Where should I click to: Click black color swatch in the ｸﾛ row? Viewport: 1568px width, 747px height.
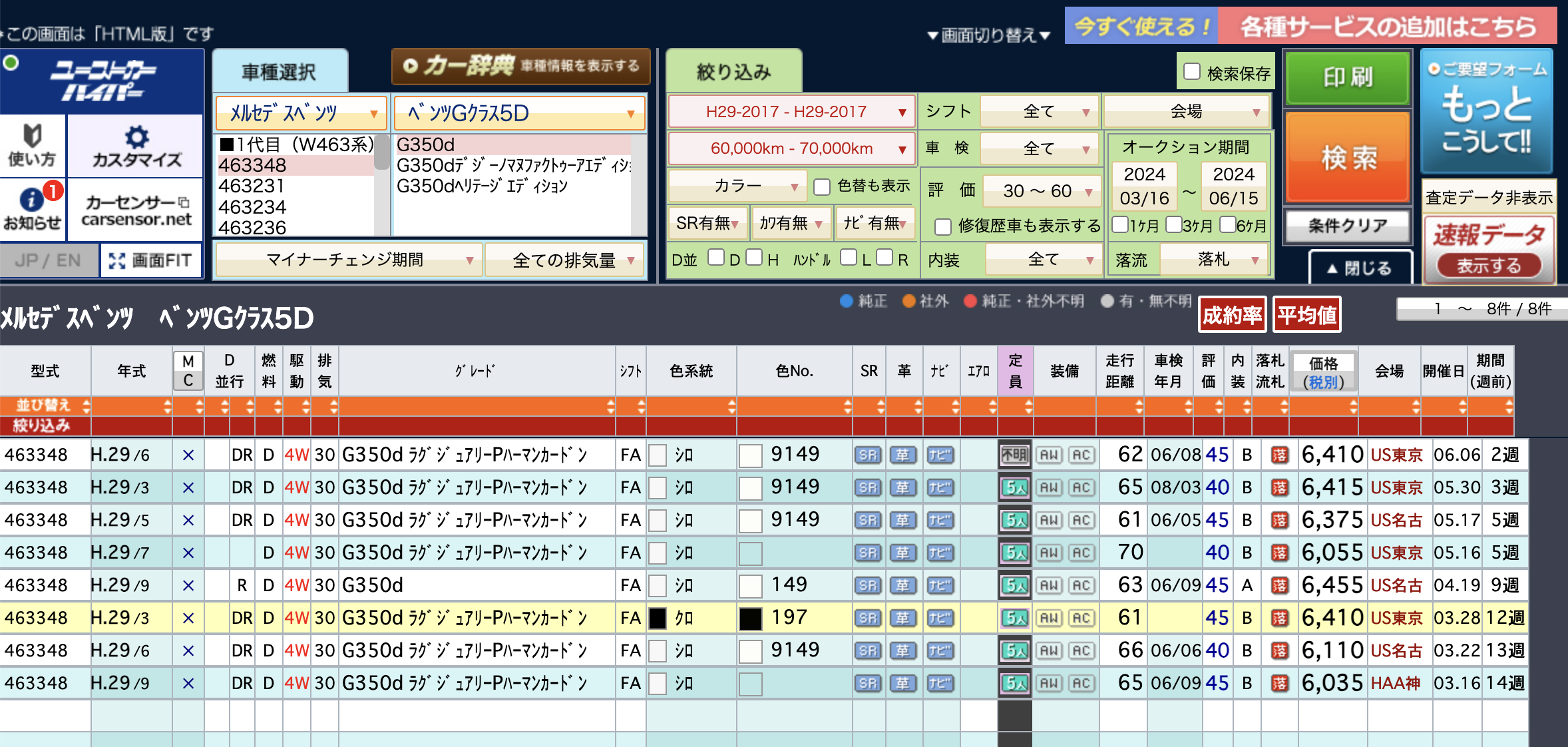[658, 619]
